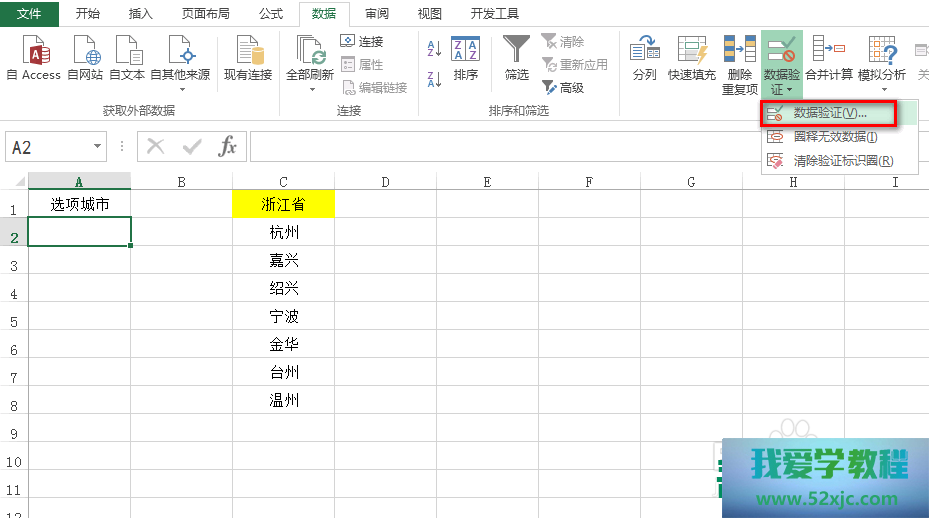Select the yellow 浙江省 cell C1

[283, 205]
